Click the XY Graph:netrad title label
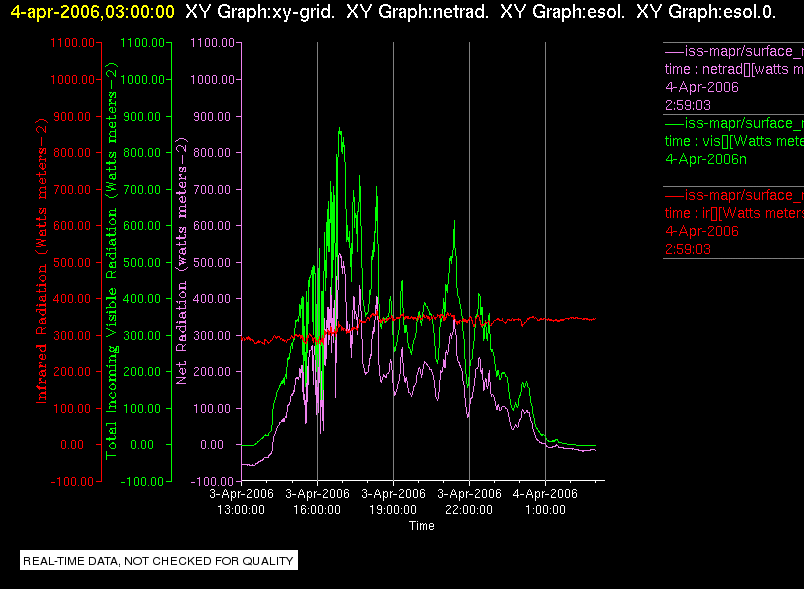Screen dimensions: 804x589 pos(417,12)
